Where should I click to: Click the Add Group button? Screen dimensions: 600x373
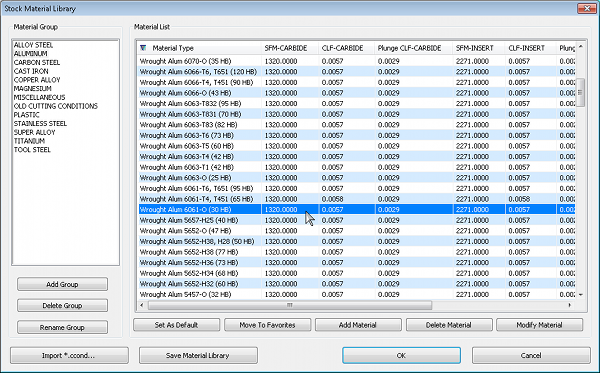click(62, 284)
